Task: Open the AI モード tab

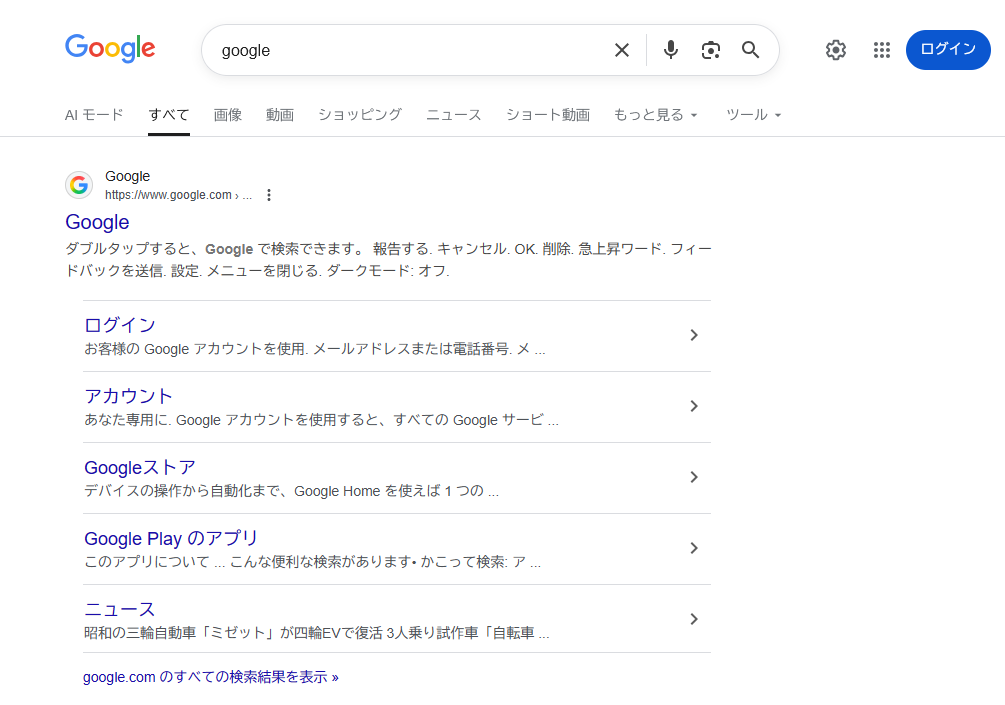Action: pyautogui.click(x=94, y=115)
